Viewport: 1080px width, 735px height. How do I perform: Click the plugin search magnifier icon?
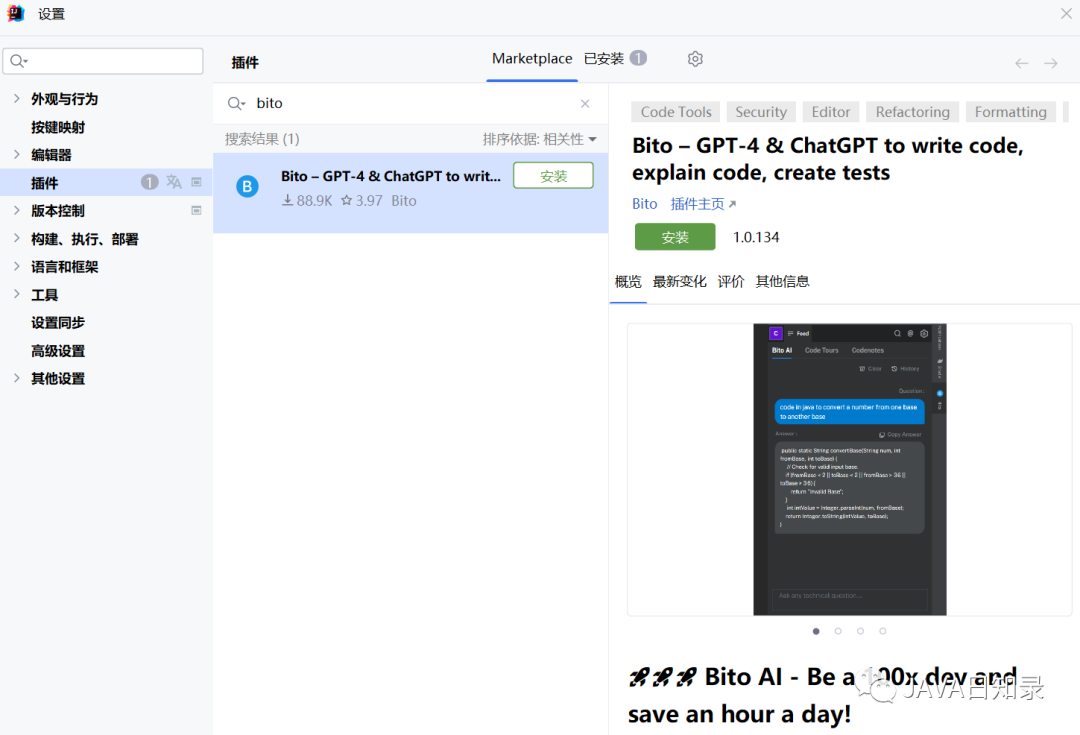(236, 103)
